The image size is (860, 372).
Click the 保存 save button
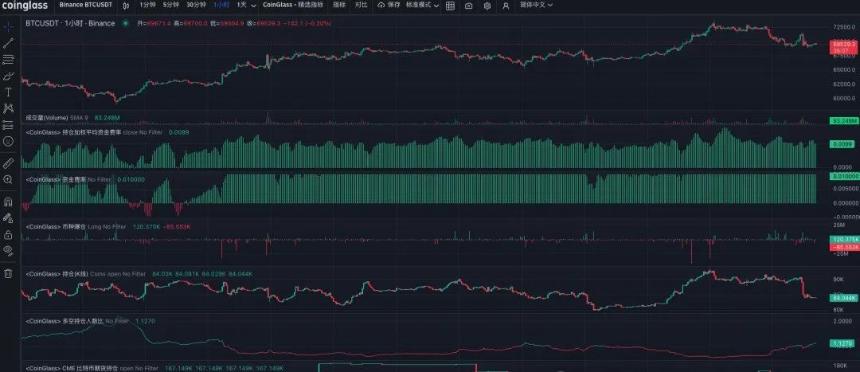389,5
